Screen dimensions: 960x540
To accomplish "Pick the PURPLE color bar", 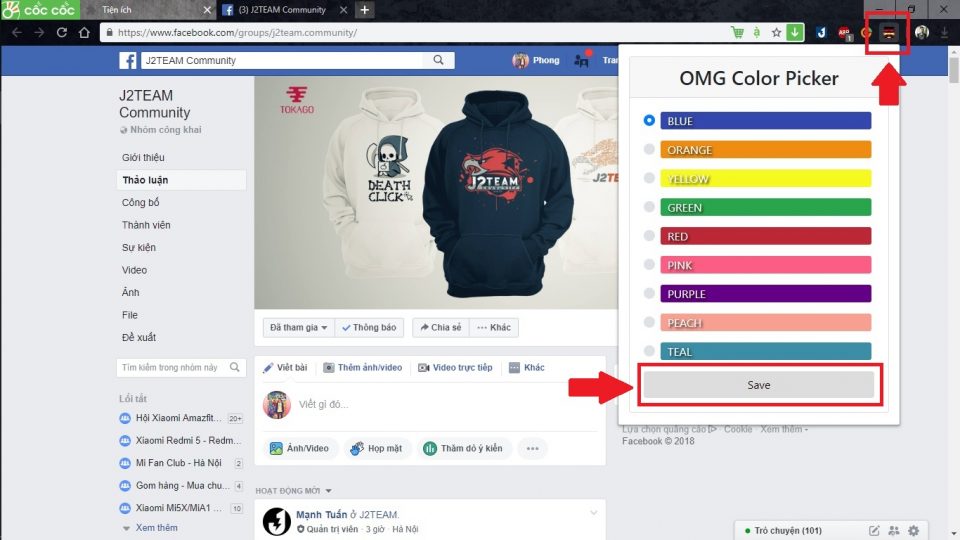I will (x=765, y=293).
